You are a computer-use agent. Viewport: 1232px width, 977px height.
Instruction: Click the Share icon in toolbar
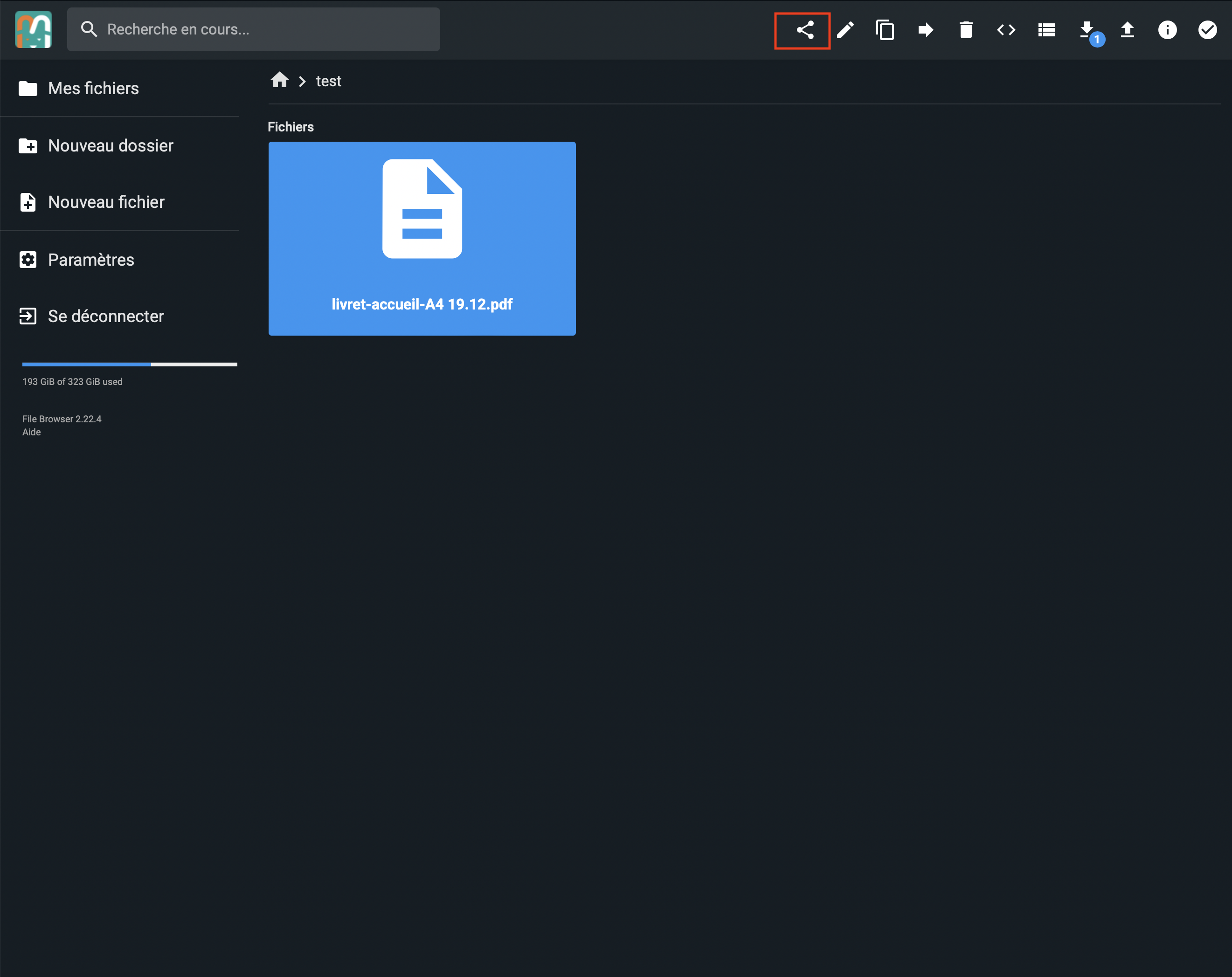(x=804, y=30)
